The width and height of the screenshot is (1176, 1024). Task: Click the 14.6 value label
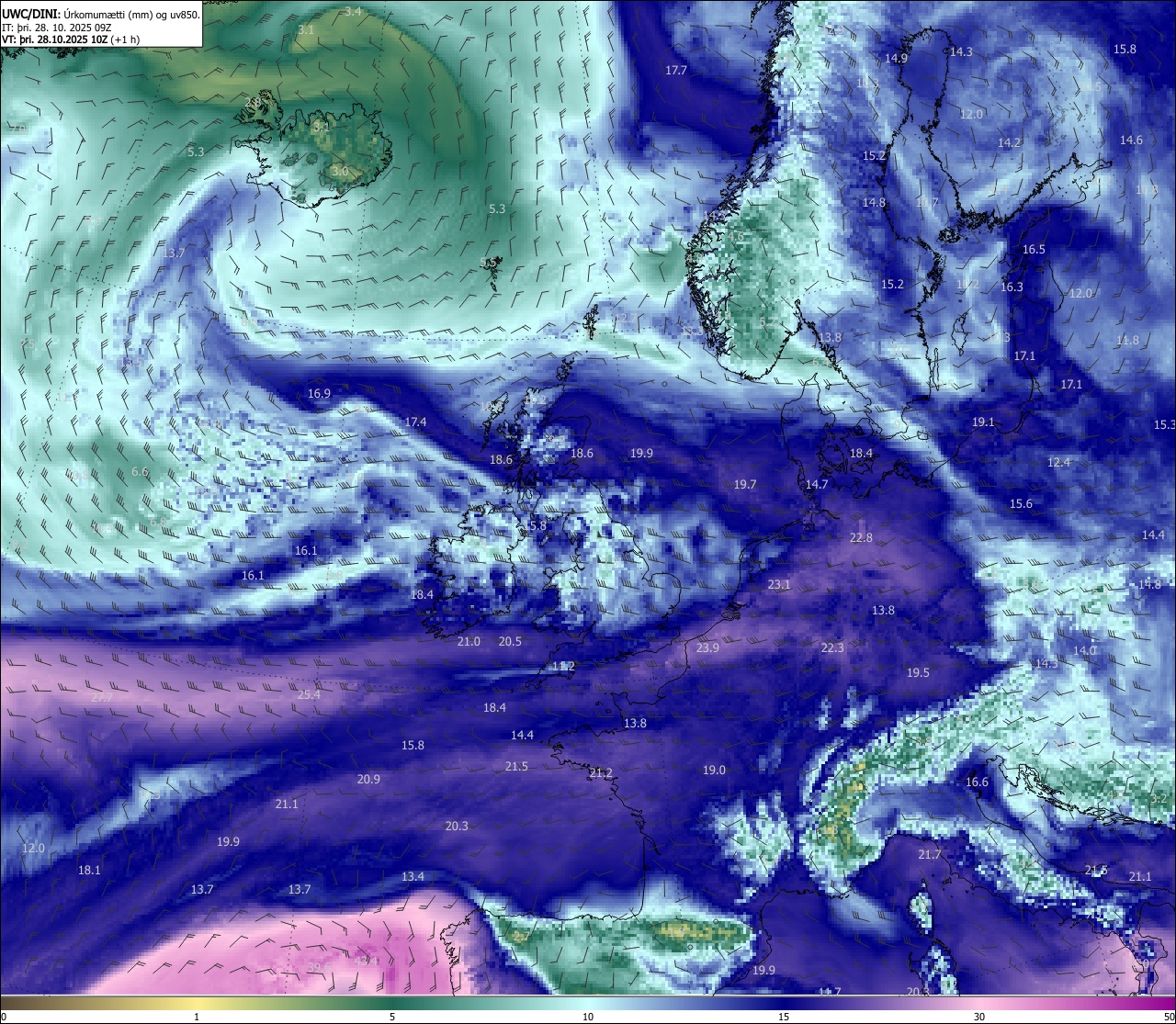[x=1131, y=141]
